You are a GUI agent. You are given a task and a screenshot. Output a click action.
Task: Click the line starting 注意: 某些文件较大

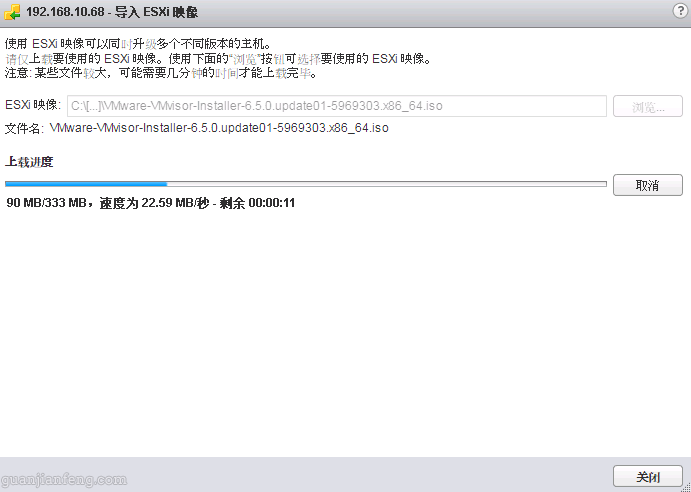pos(161,73)
